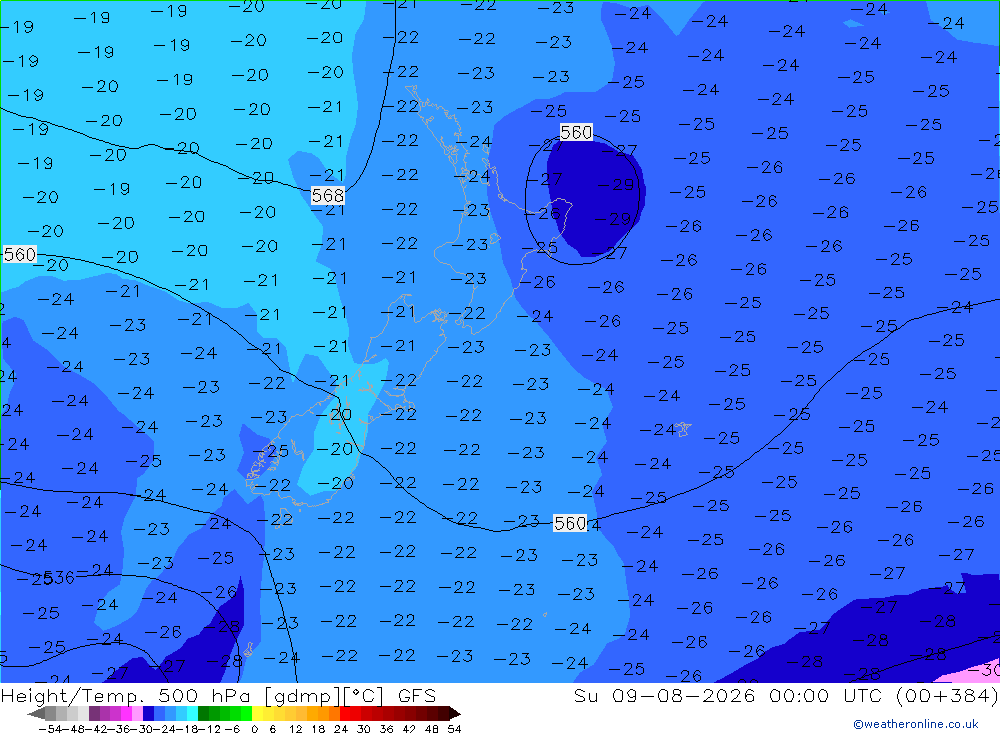This screenshot has width=1000, height=733.
Task: Click the grey left arrow of color scale
Action: tap(36, 714)
